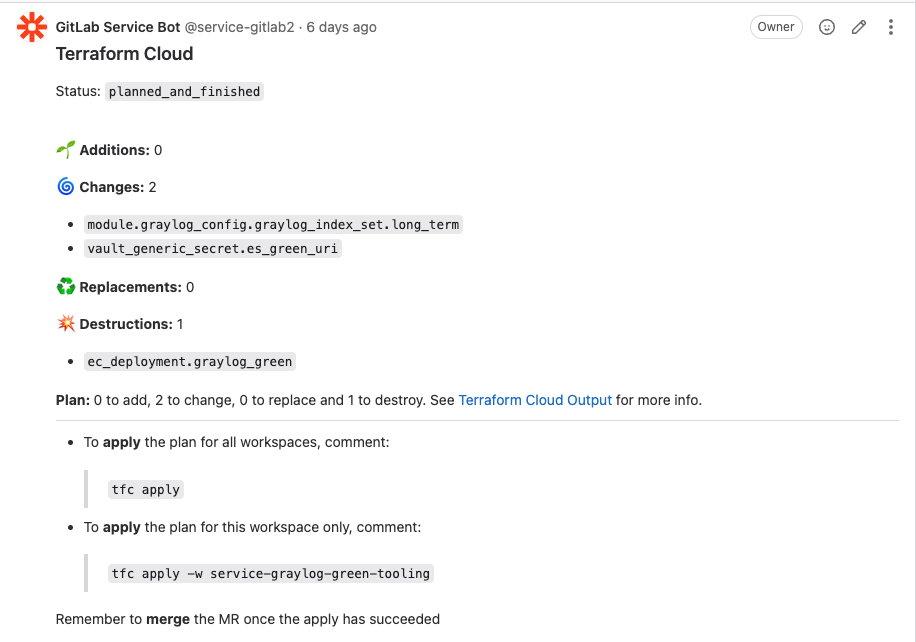The height and width of the screenshot is (642, 916).
Task: Add an emoji reaction to comment
Action: coord(827,27)
